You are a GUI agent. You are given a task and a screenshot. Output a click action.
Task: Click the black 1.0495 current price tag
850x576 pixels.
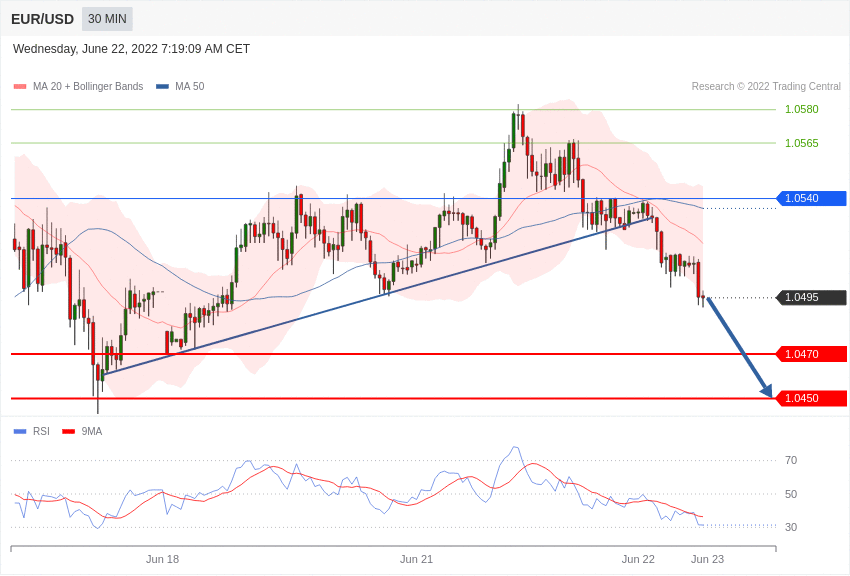[x=811, y=297]
